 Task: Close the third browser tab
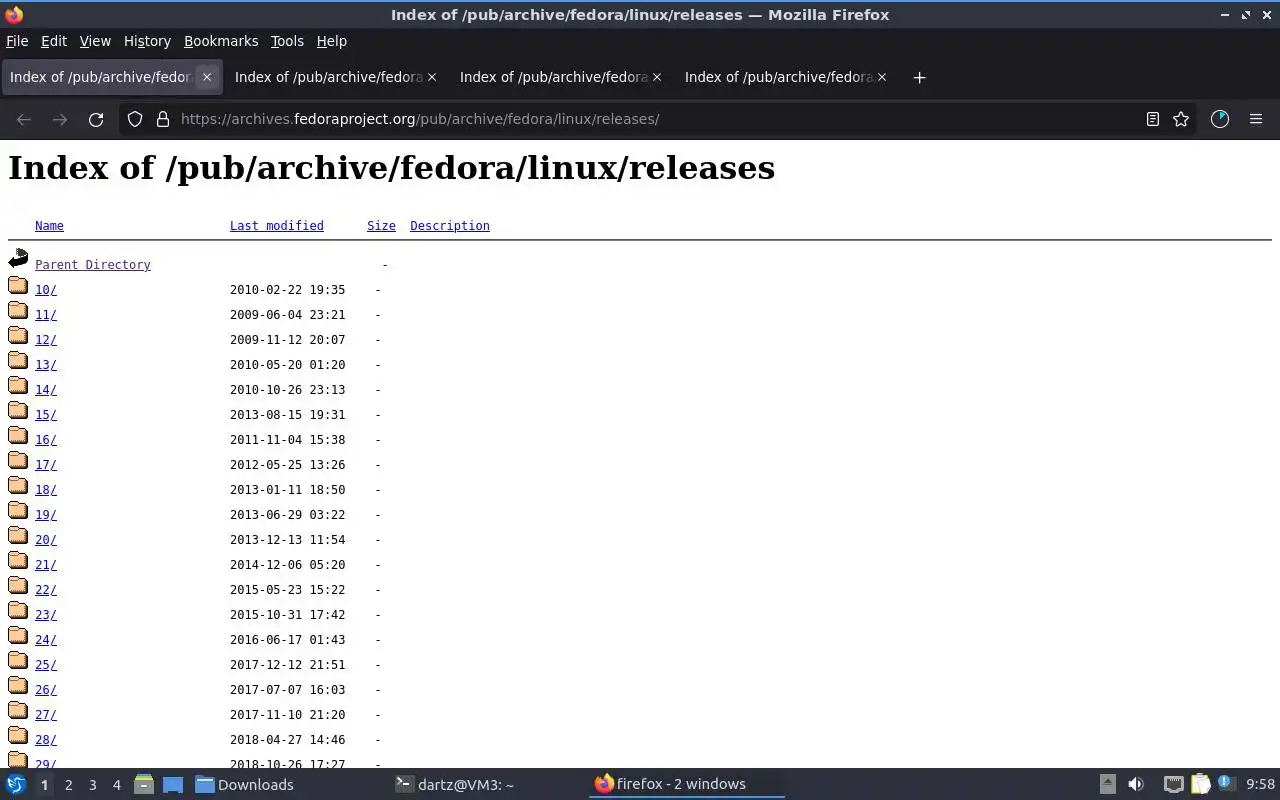[x=657, y=77]
